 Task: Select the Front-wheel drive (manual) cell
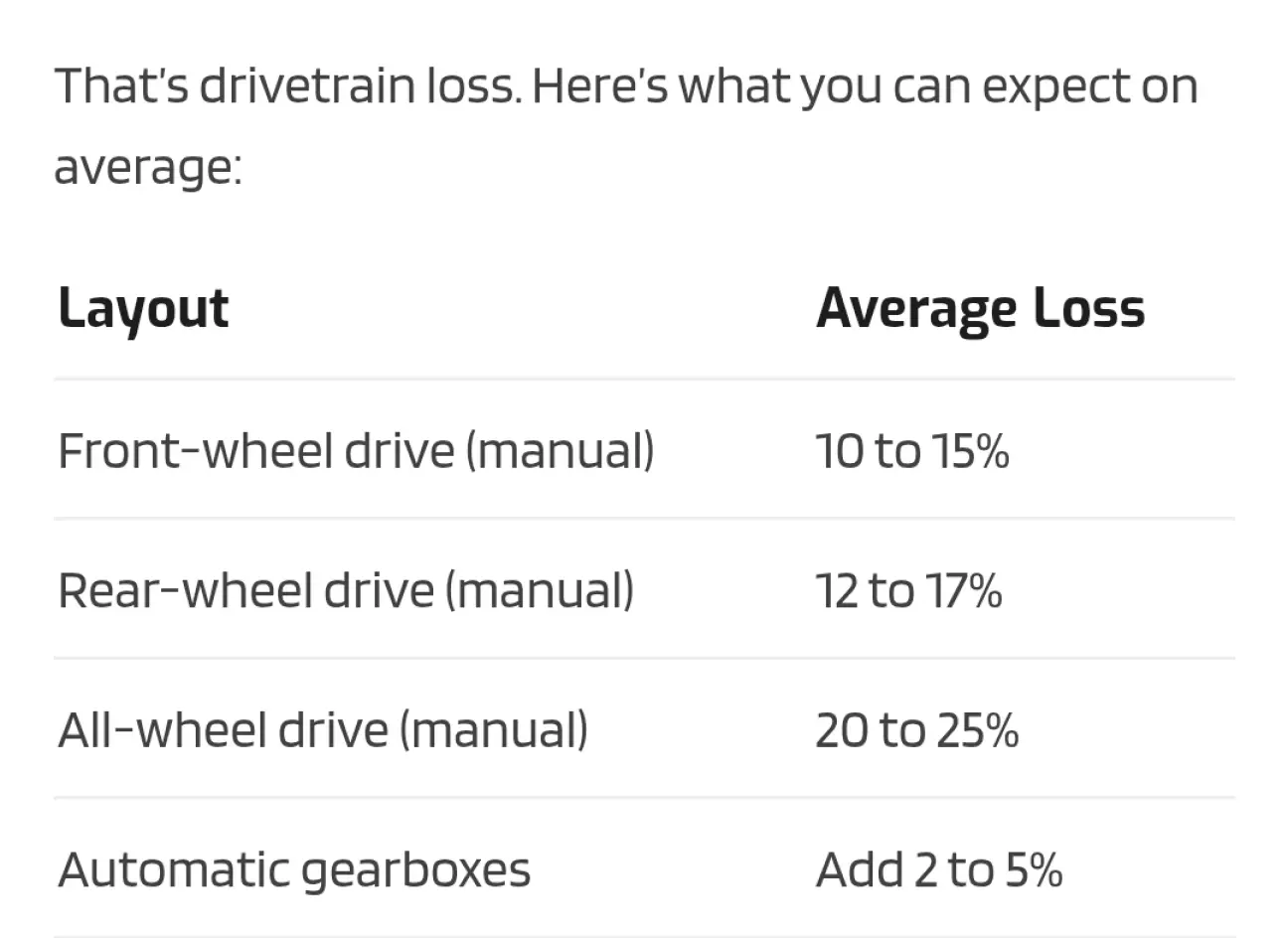pyautogui.click(x=356, y=451)
